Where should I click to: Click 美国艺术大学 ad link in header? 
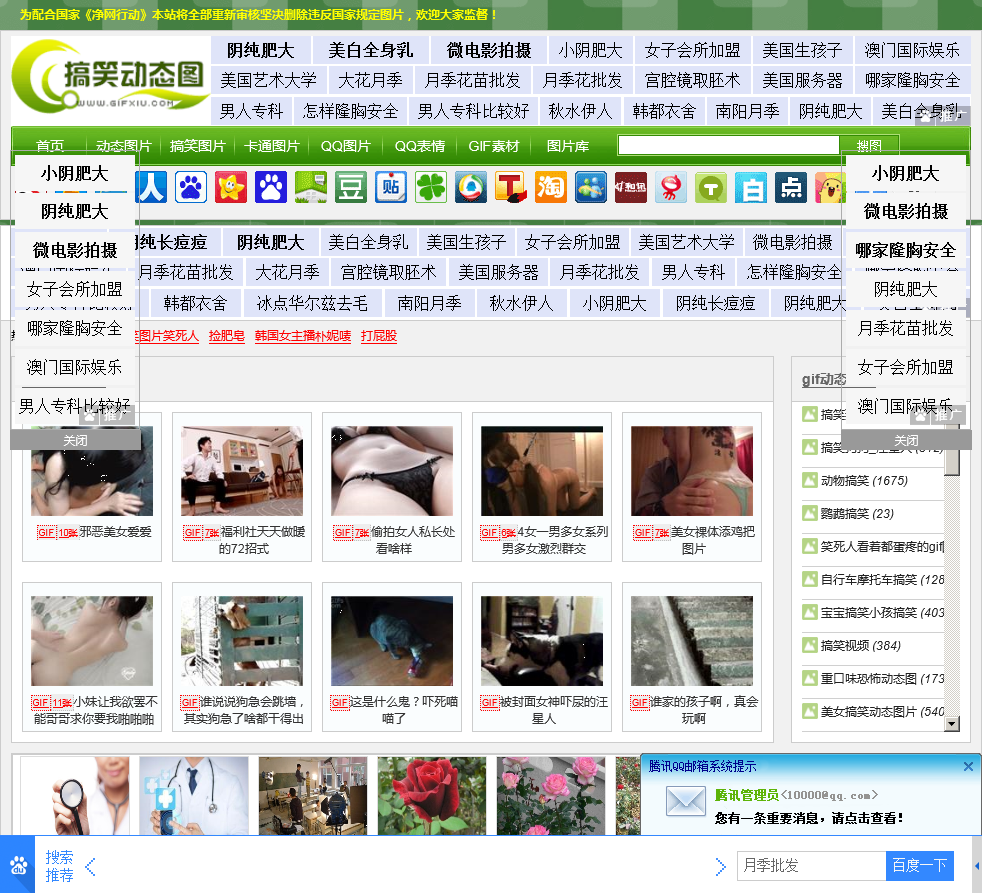[268, 80]
